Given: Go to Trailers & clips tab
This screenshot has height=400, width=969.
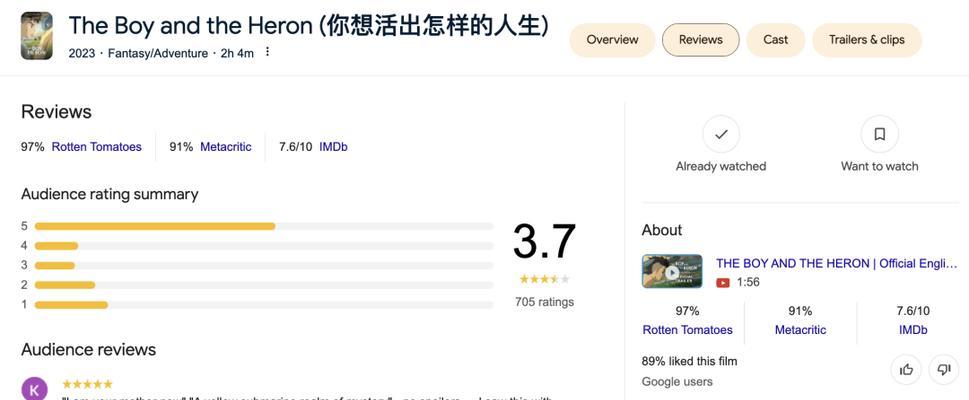Looking at the screenshot, I should click(866, 40).
